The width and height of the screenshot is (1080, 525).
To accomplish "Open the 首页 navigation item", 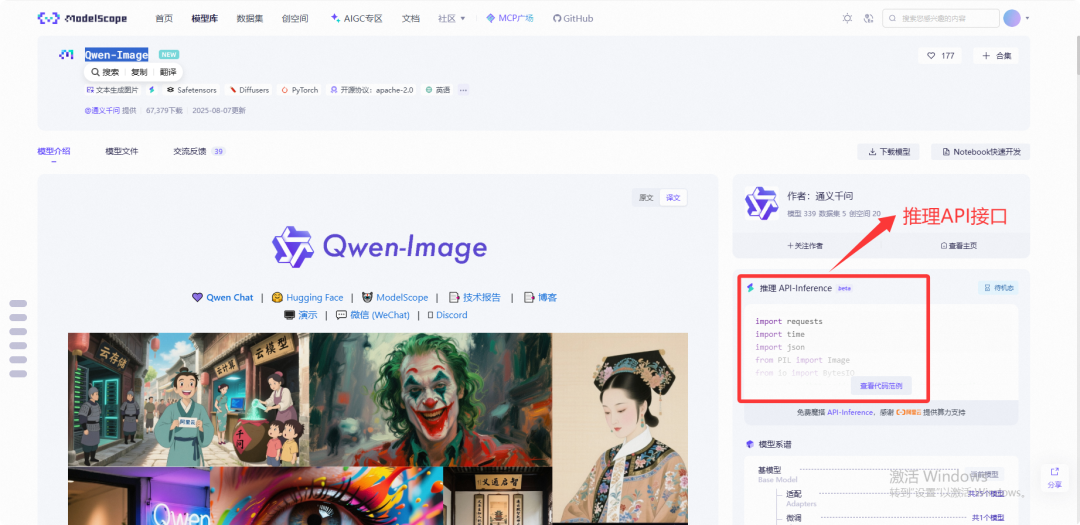I will [x=164, y=19].
